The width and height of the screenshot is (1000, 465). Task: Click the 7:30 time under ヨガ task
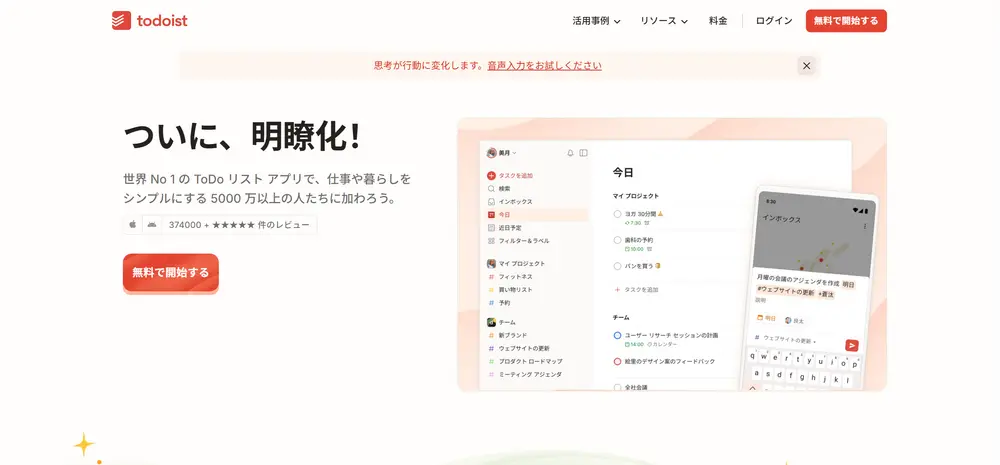[x=633, y=223]
